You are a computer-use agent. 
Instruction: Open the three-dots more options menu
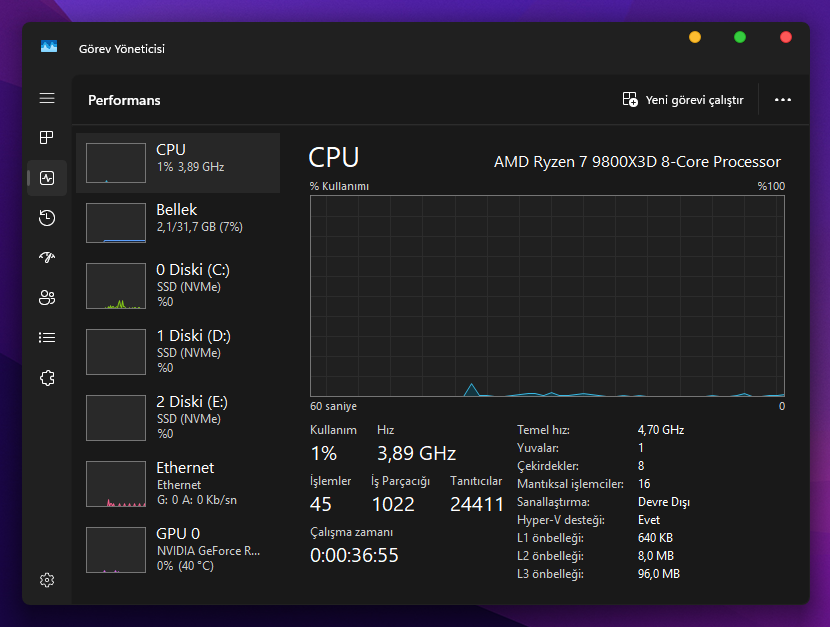tap(783, 99)
